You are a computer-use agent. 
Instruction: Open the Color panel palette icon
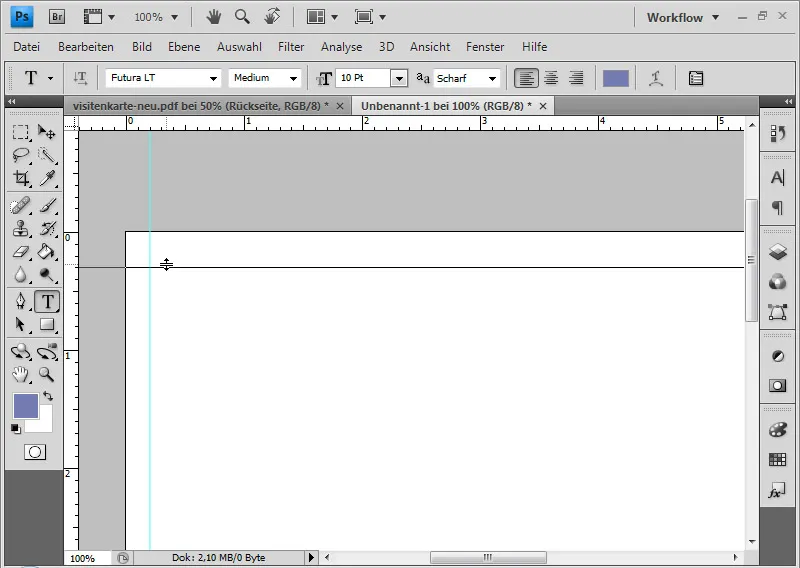pos(778,430)
